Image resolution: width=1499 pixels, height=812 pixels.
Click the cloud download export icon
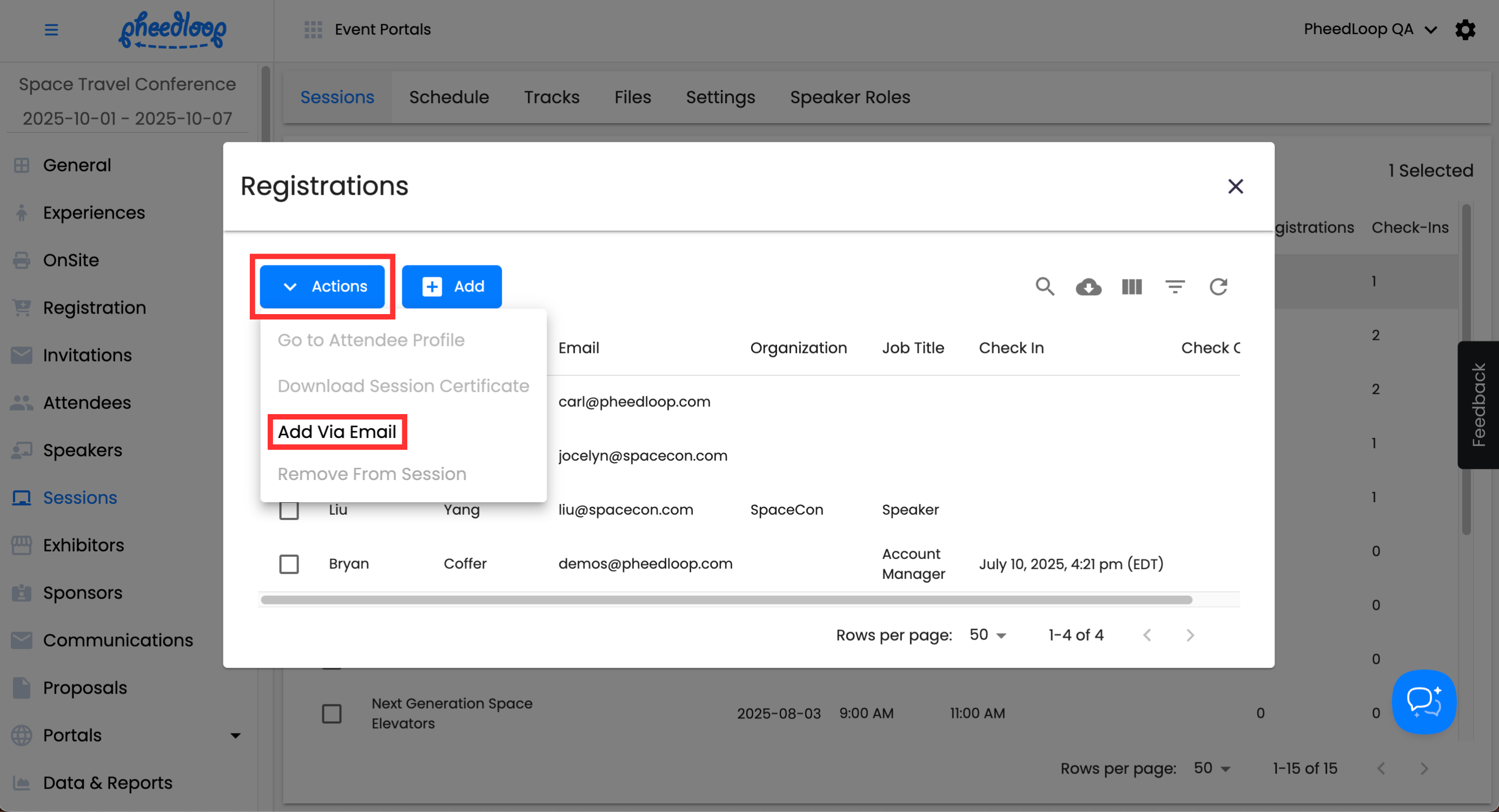coord(1088,286)
